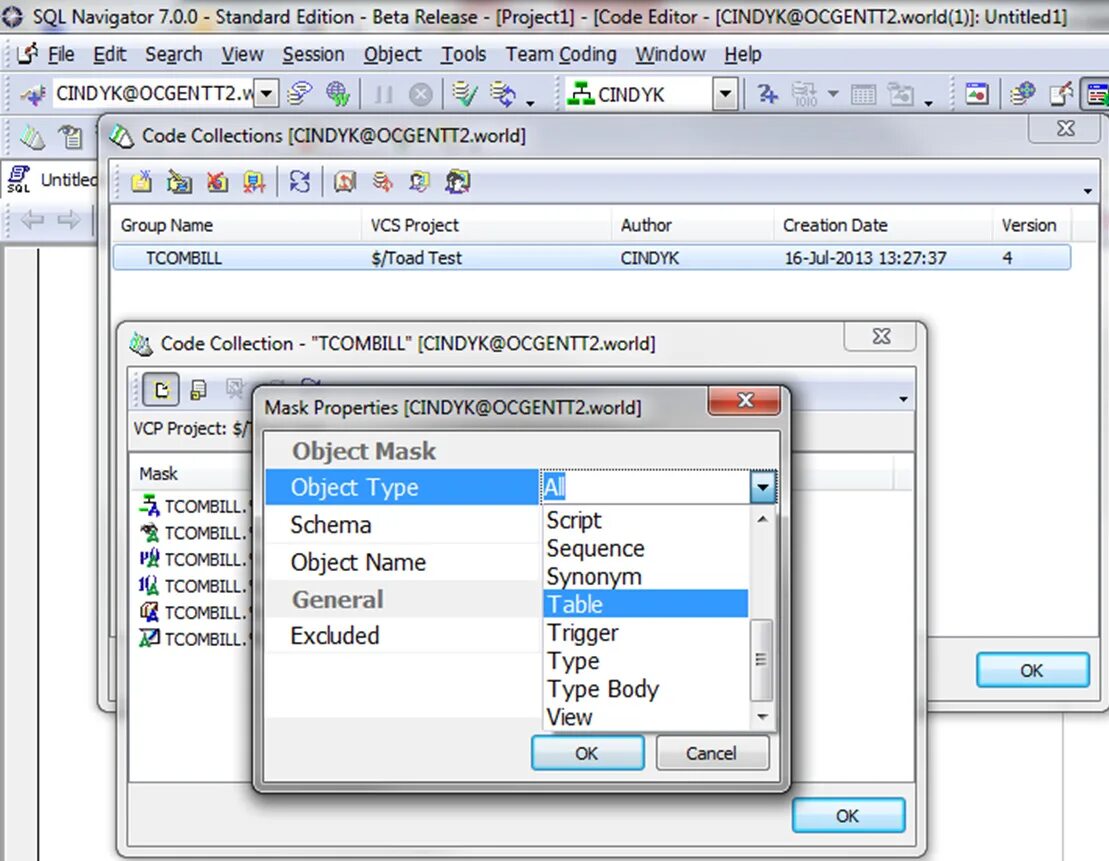Click OK in Mask Properties dialog
Viewport: 1109px width, 861px height.
click(587, 753)
